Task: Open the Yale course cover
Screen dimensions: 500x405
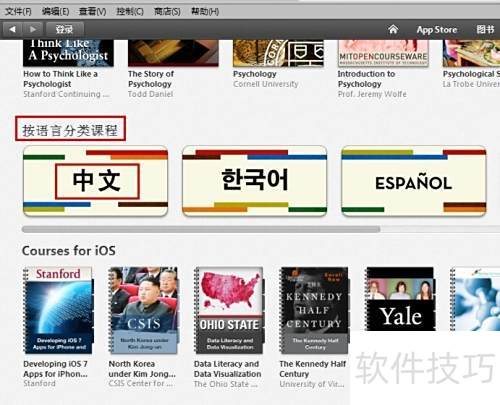Action: coord(400,299)
